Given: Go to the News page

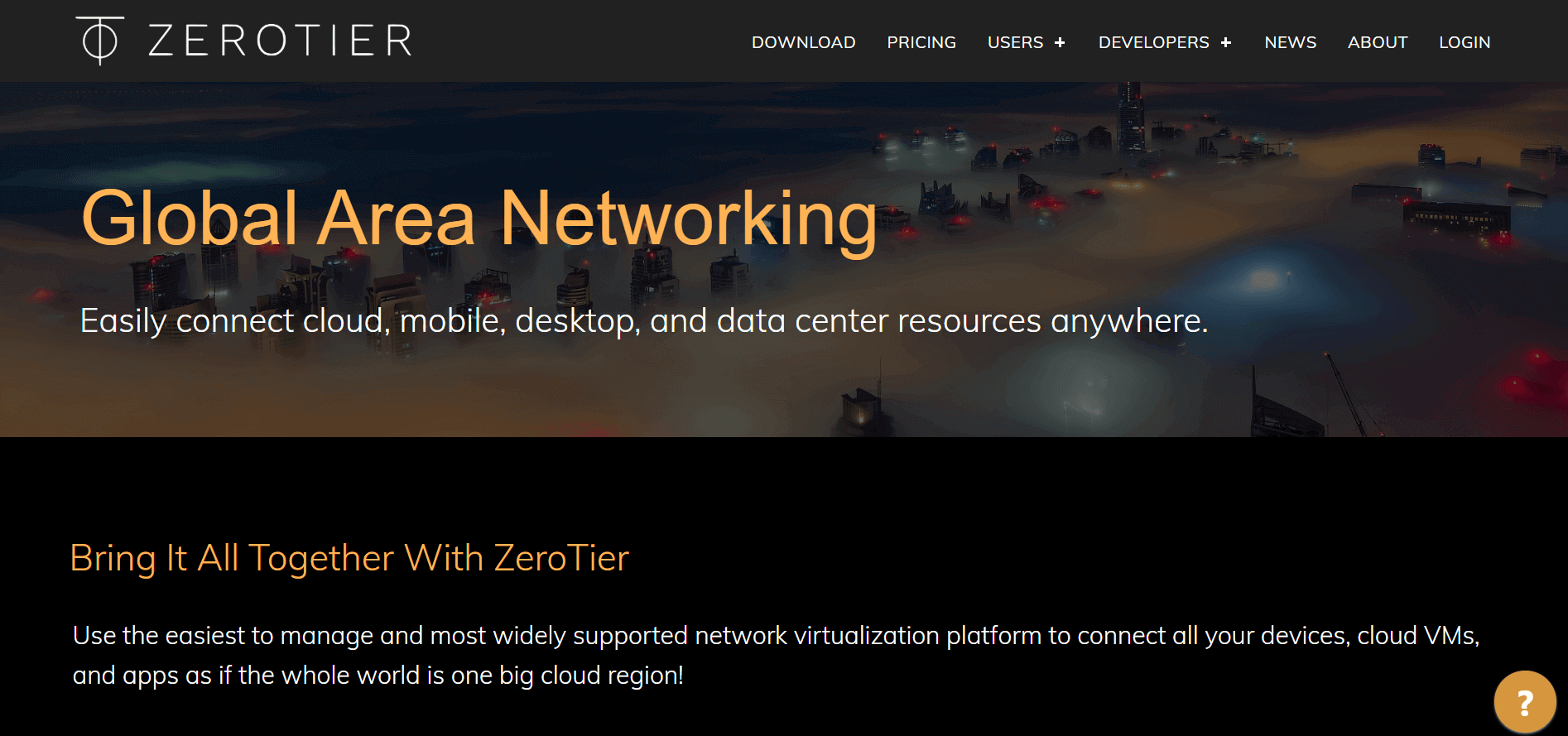Looking at the screenshot, I should click(x=1290, y=42).
